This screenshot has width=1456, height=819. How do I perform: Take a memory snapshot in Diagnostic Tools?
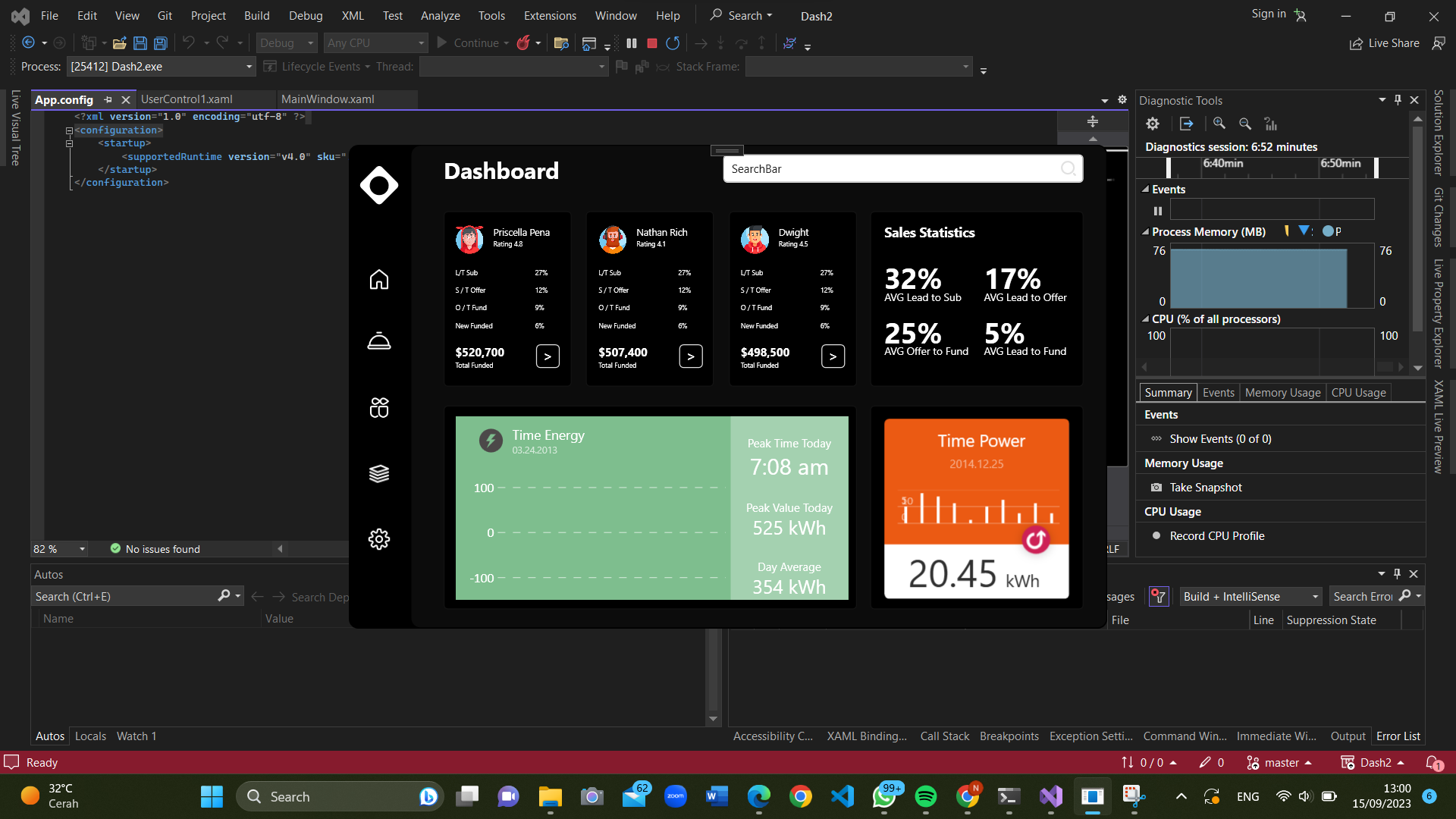point(1204,487)
